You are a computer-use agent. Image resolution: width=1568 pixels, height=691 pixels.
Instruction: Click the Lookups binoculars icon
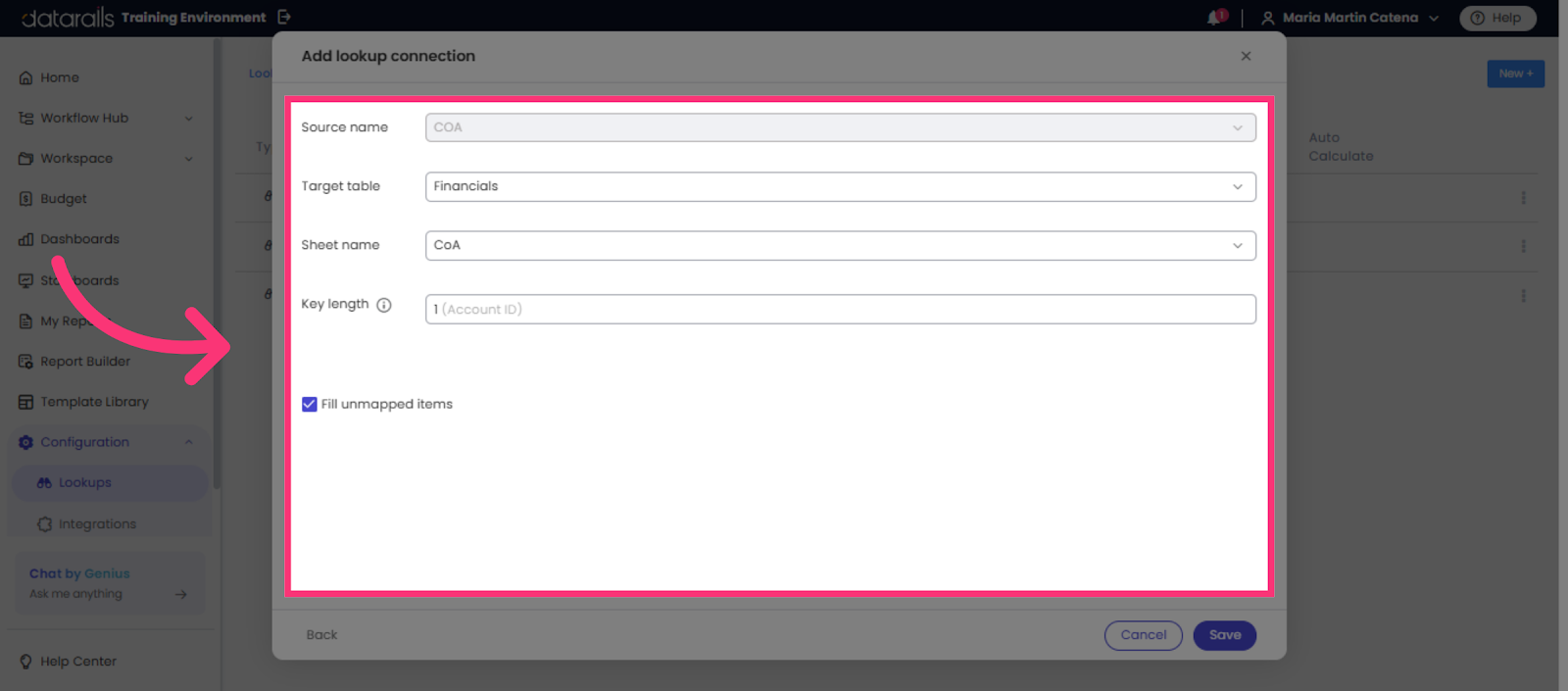(x=44, y=483)
